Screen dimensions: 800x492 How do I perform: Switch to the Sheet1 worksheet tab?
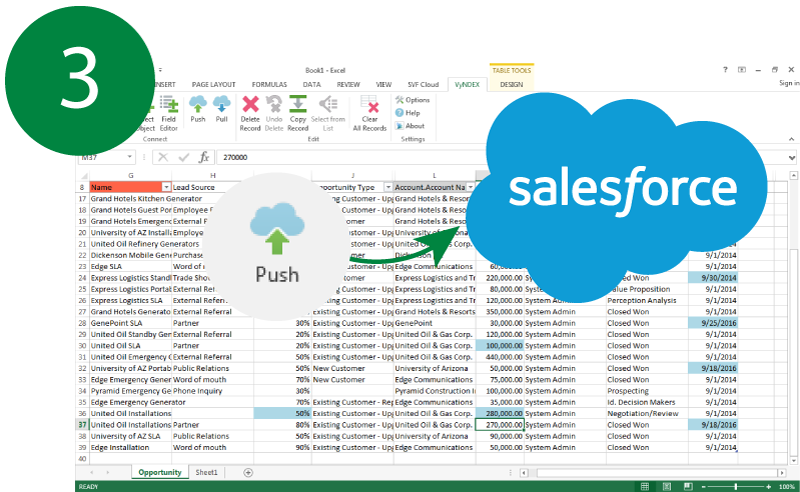[x=206, y=473]
